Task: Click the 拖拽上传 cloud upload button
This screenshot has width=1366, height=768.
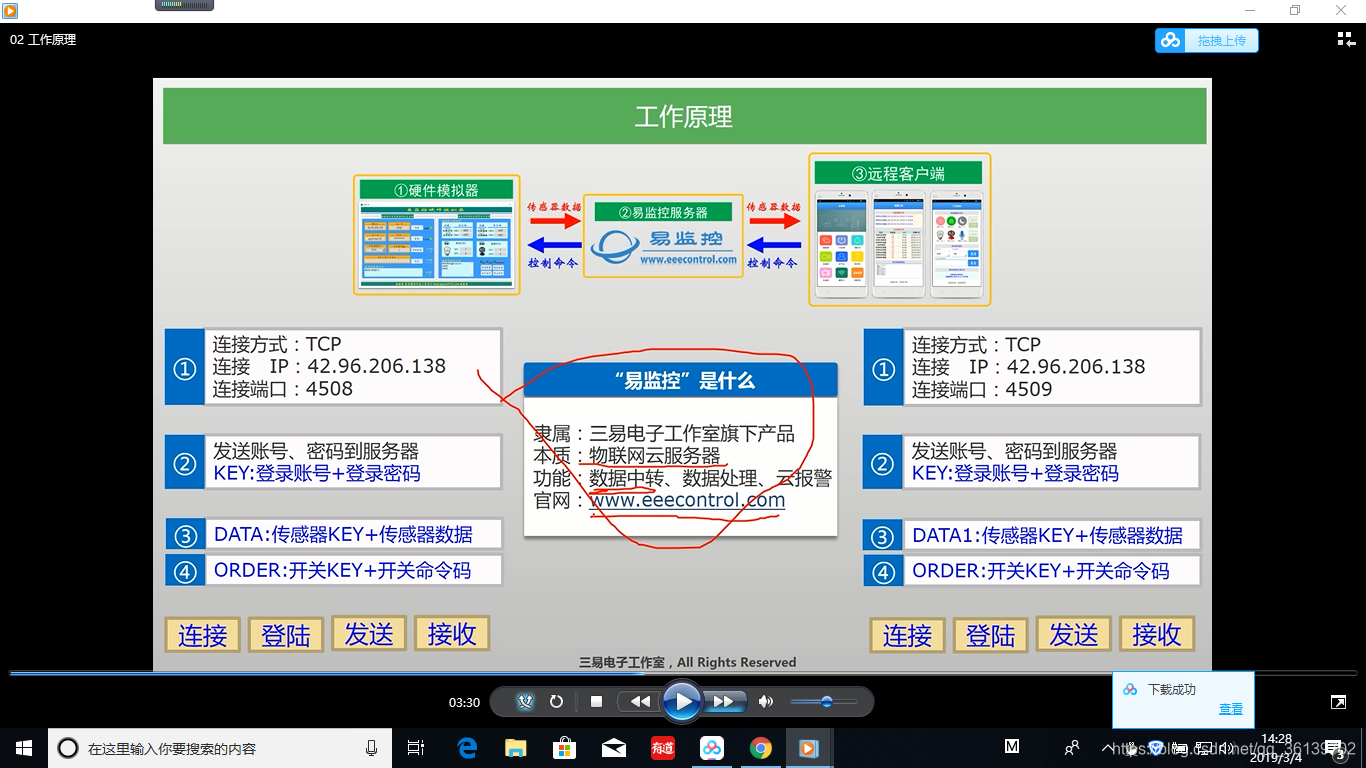Action: (1207, 40)
